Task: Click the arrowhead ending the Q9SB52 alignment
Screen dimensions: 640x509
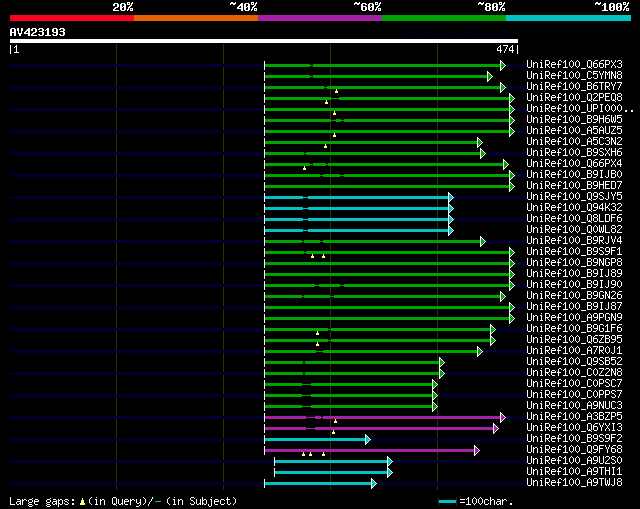Action: [442, 362]
